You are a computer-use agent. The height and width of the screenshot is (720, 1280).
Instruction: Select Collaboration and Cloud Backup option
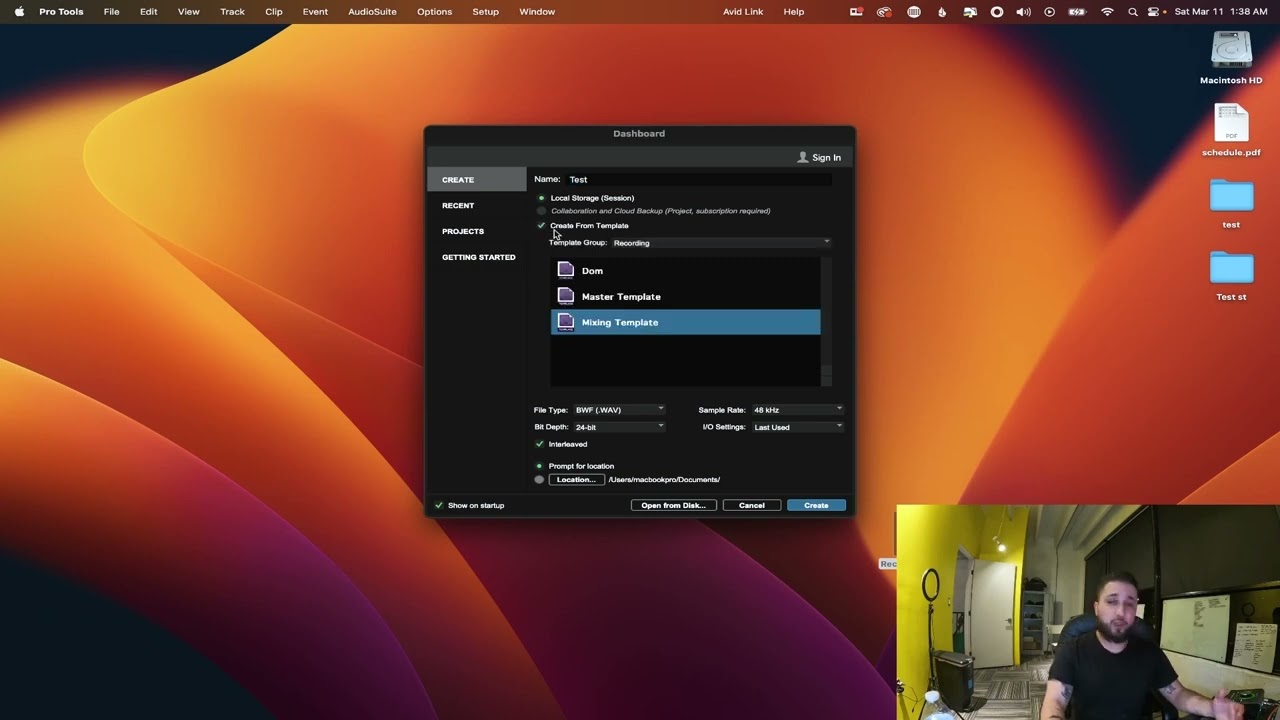541,211
